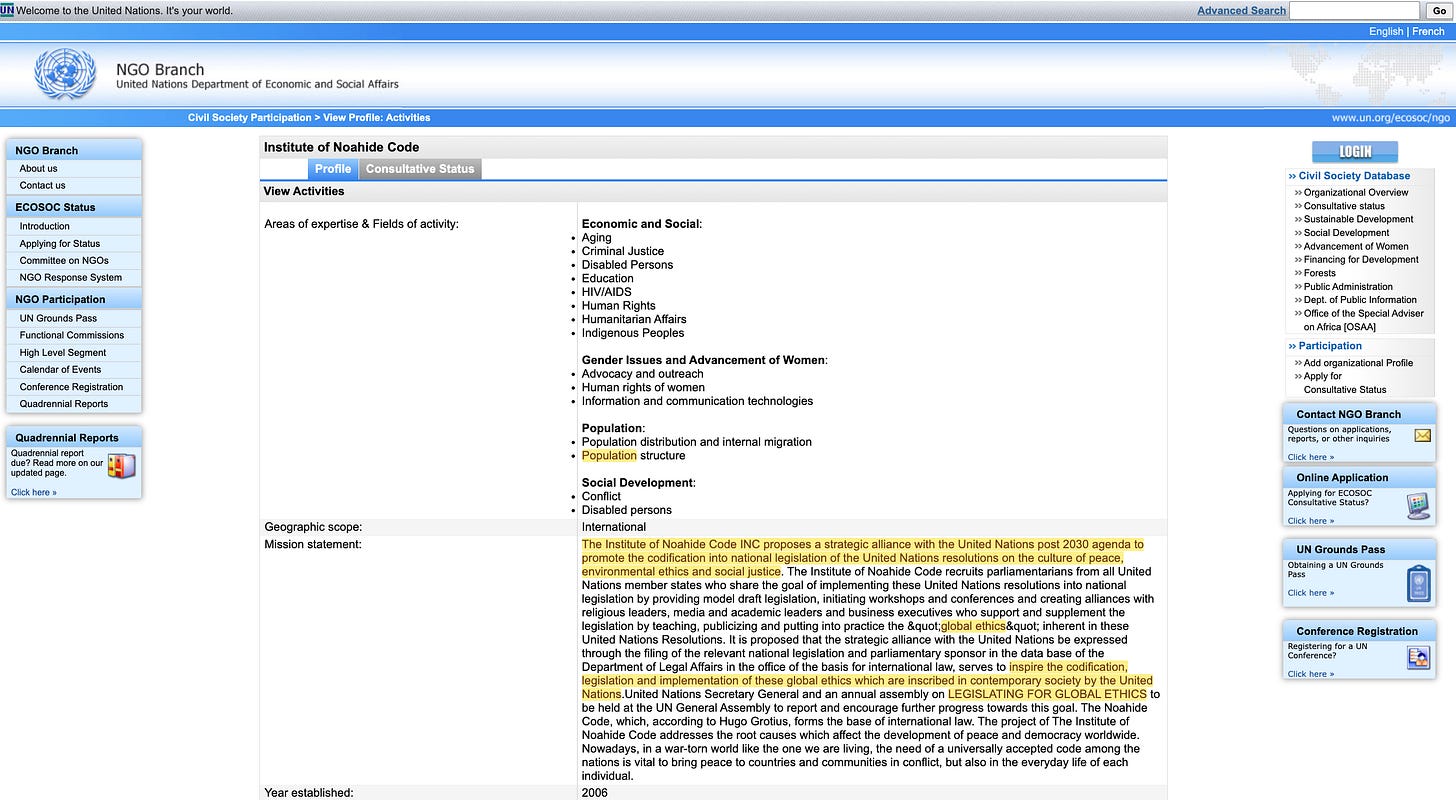Open Office of the Special Adviser link
This screenshot has width=1456, height=800.
1364,320
